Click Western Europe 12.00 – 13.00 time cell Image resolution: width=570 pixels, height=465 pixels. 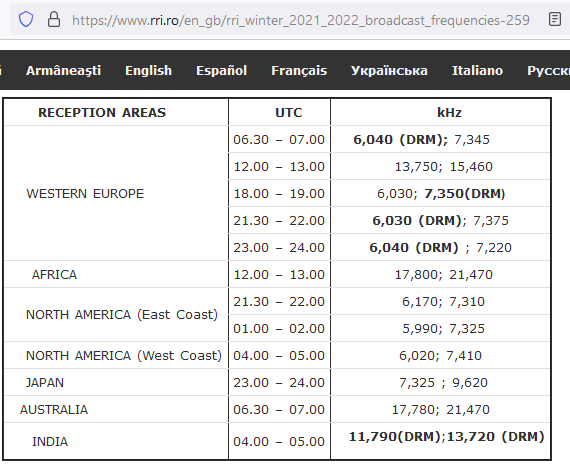pos(280,167)
